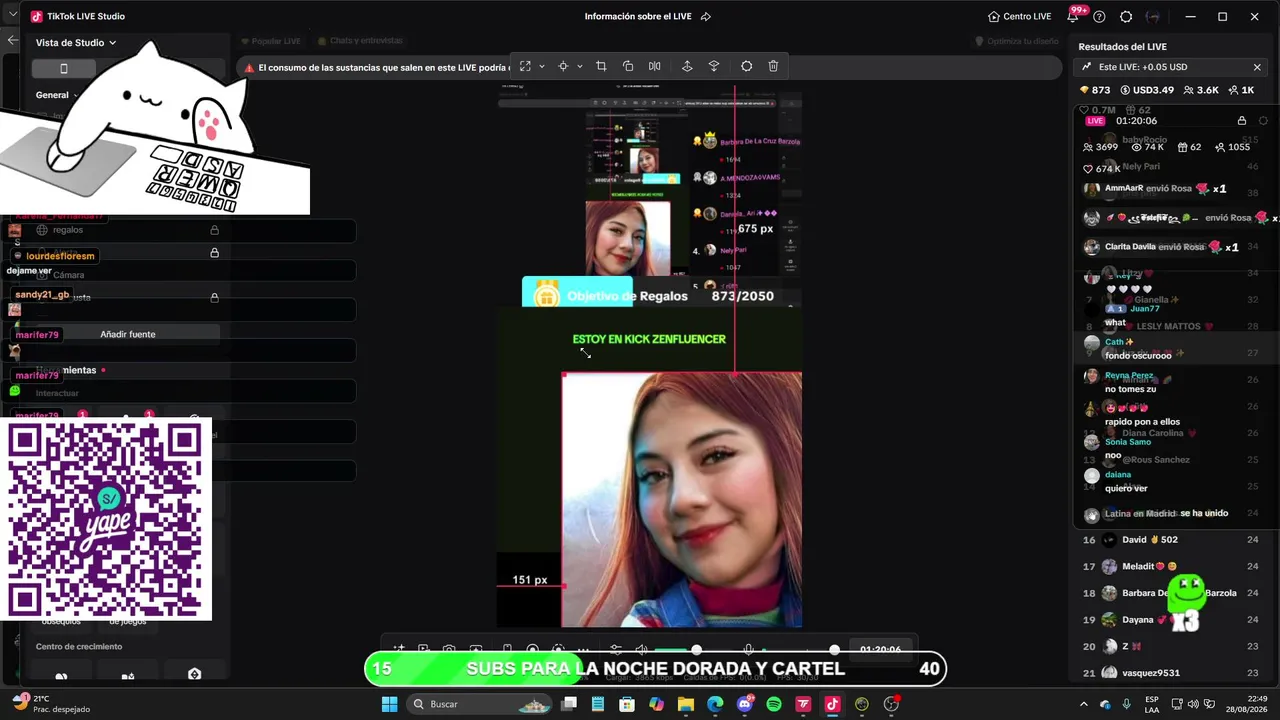Switch to the Popular LIVE tab

[271, 41]
